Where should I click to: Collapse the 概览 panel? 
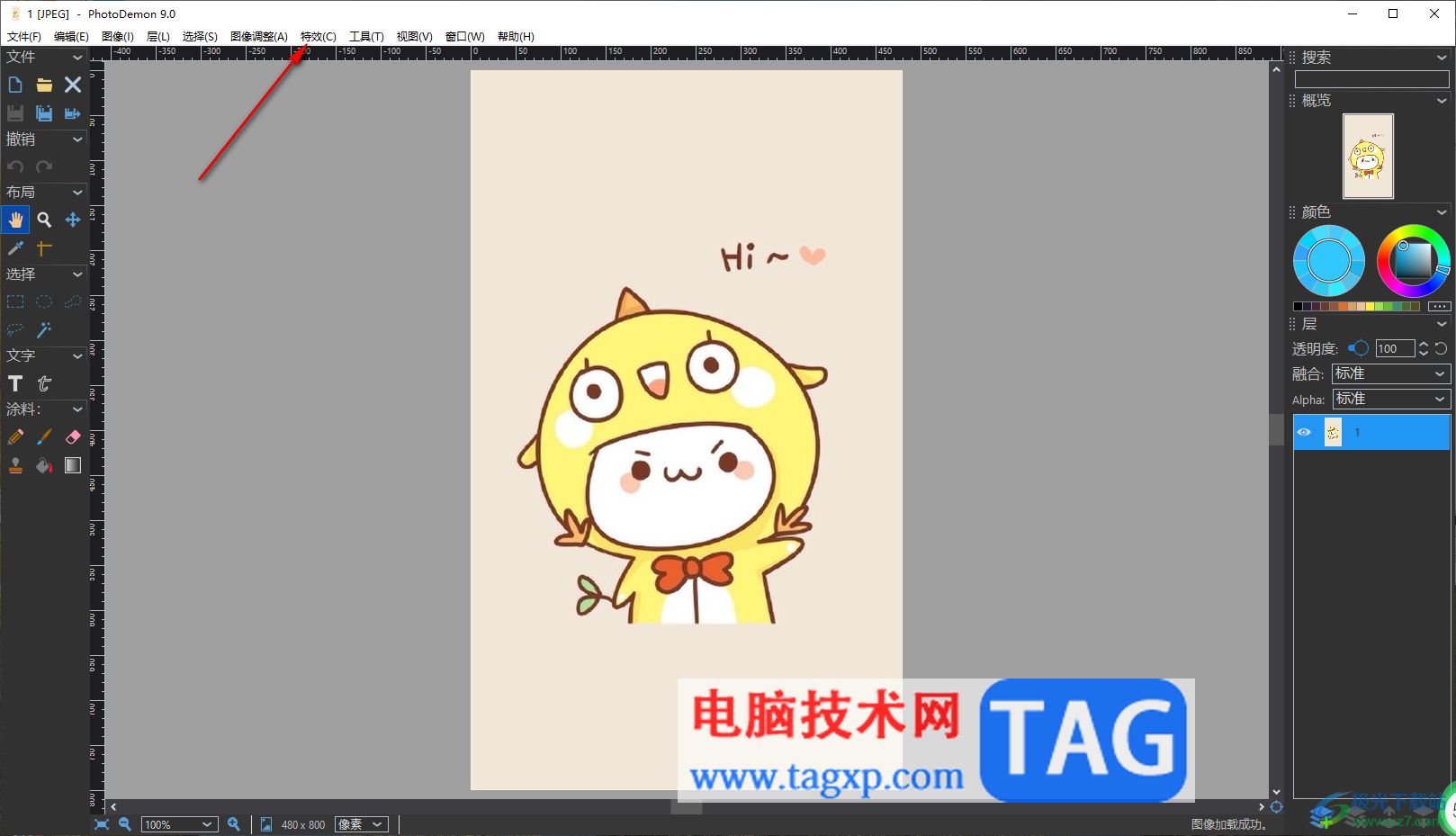point(1442,101)
